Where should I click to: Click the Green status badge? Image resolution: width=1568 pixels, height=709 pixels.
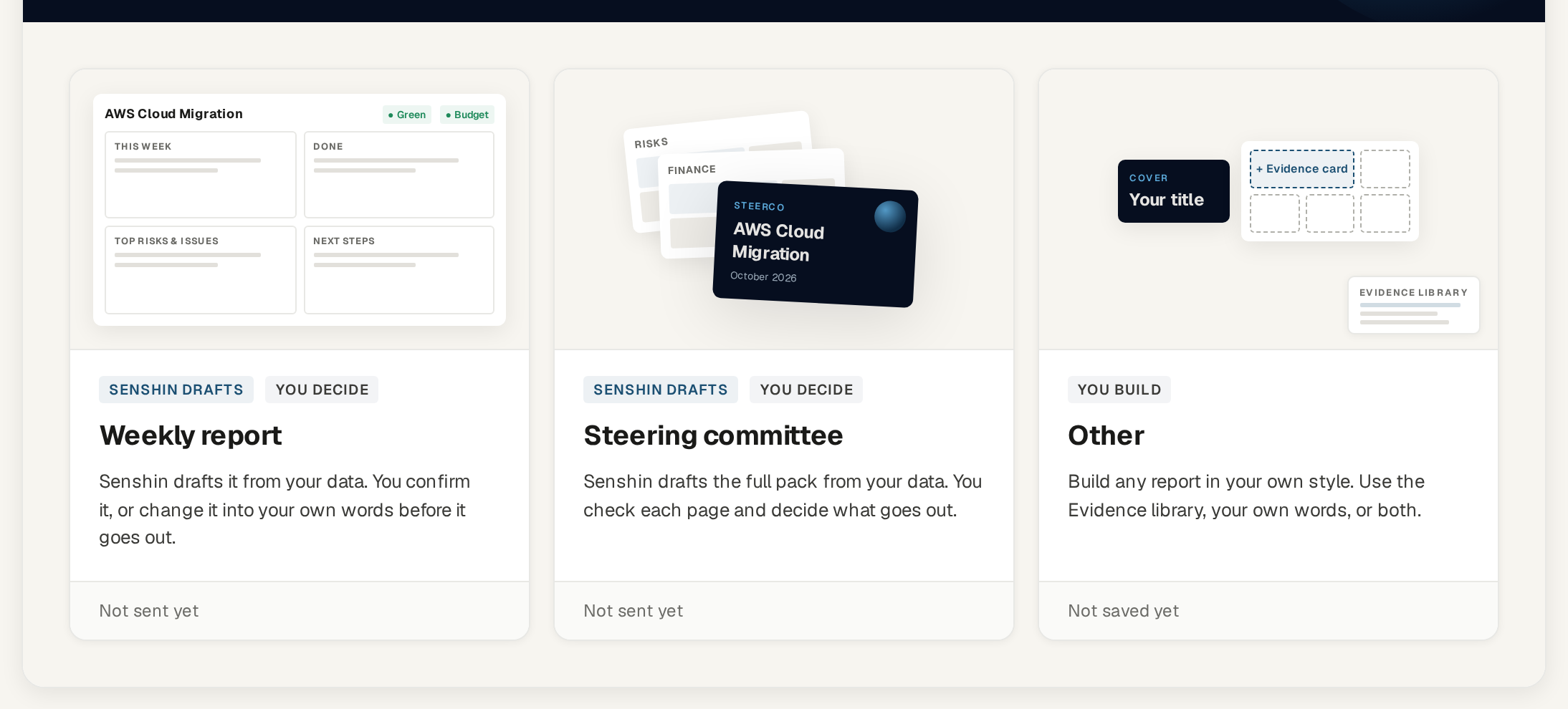[x=407, y=115]
